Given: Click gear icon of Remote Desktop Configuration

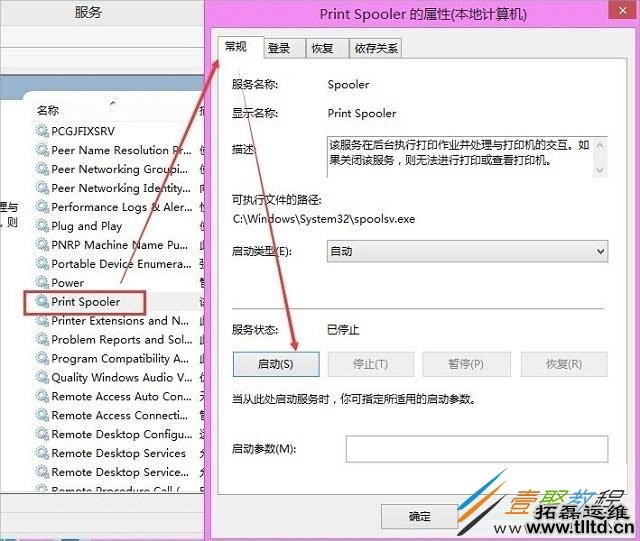Looking at the screenshot, I should coord(42,434).
